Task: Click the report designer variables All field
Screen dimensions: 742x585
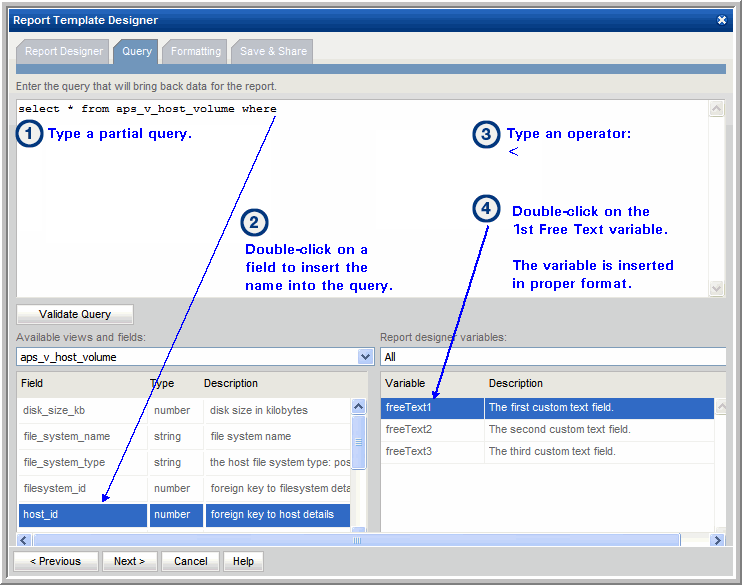Action: (552, 357)
